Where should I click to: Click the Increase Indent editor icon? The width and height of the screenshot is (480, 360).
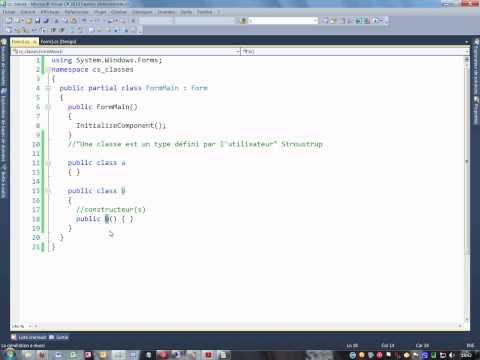(62, 30)
